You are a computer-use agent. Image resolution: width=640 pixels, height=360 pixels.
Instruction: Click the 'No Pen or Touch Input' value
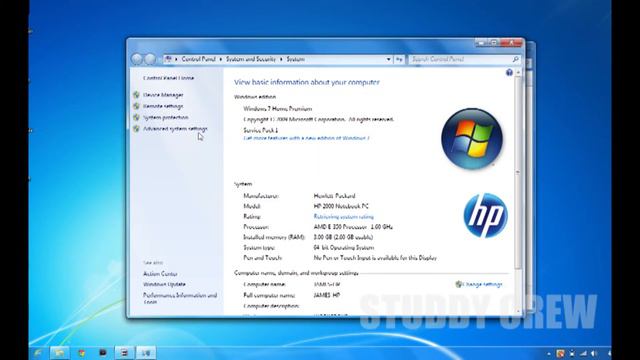(375, 258)
